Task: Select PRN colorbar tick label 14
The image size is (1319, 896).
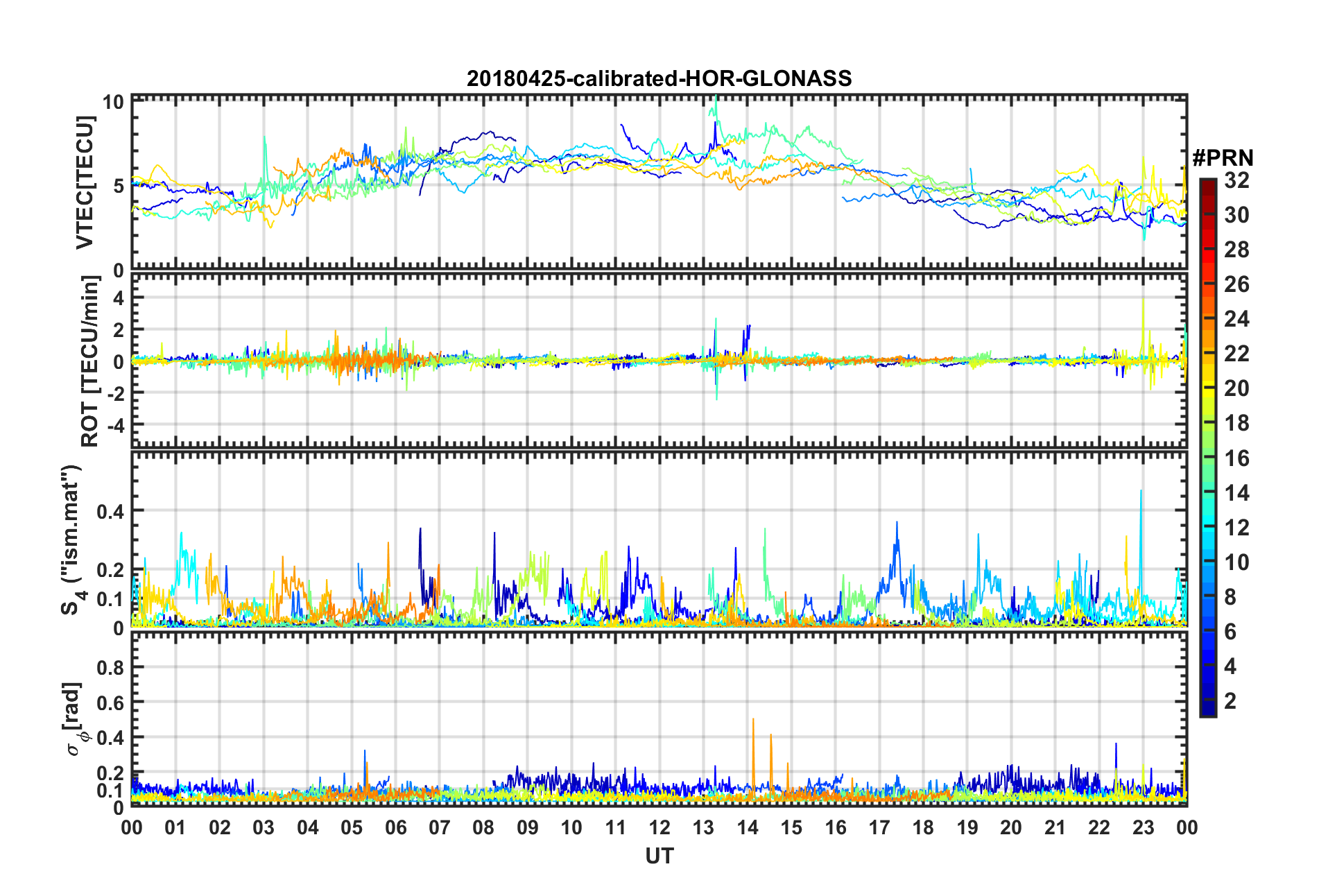Action: 1236,493
